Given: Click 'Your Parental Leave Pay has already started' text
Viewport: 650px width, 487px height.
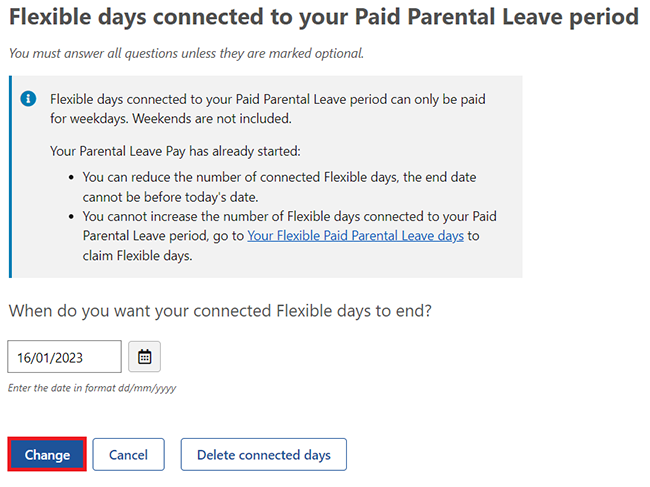Looking at the screenshot, I should click(175, 151).
